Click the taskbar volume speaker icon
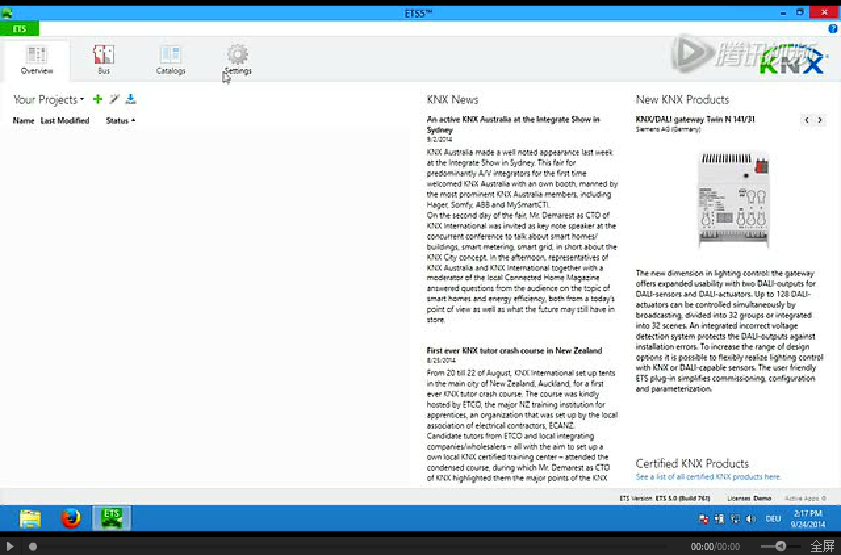 pyautogui.click(x=751, y=519)
